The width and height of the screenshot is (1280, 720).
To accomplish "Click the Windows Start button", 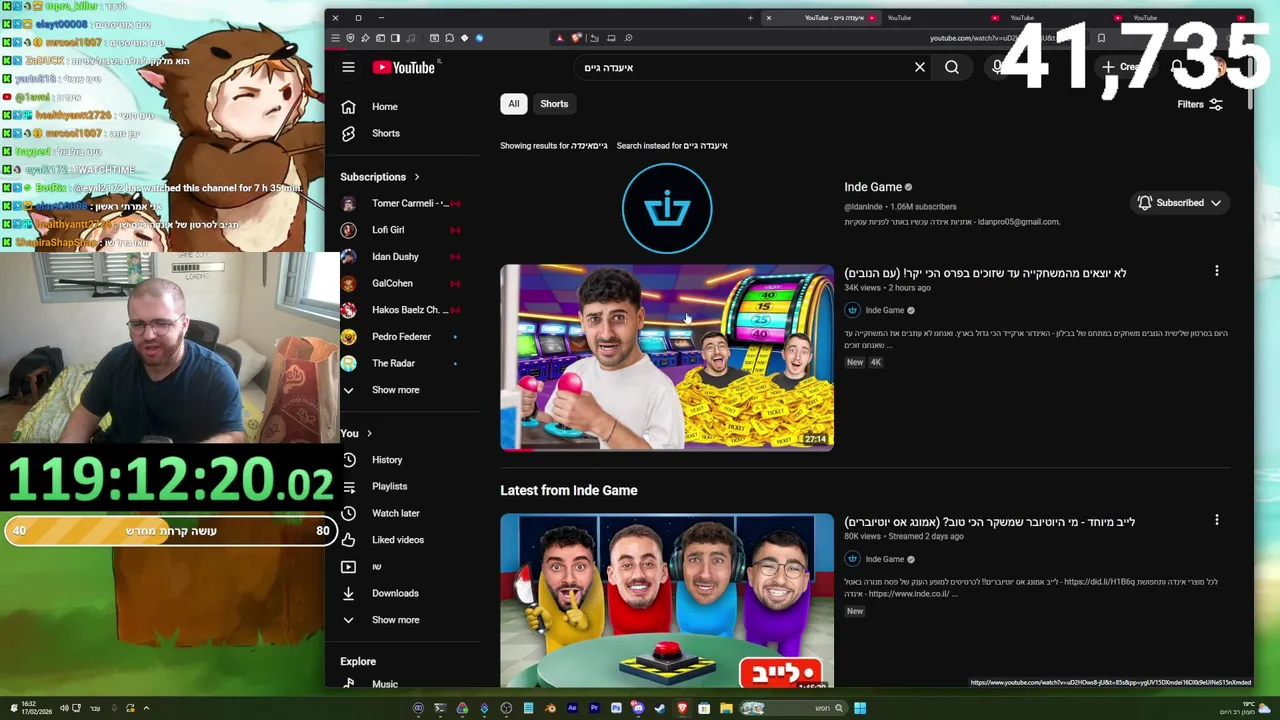I will click(x=860, y=708).
